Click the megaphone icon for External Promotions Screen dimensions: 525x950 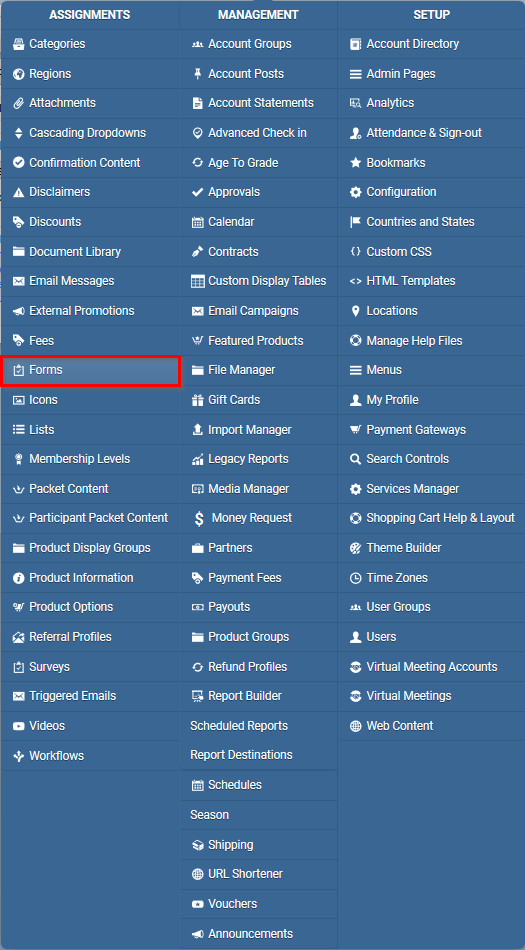18,311
